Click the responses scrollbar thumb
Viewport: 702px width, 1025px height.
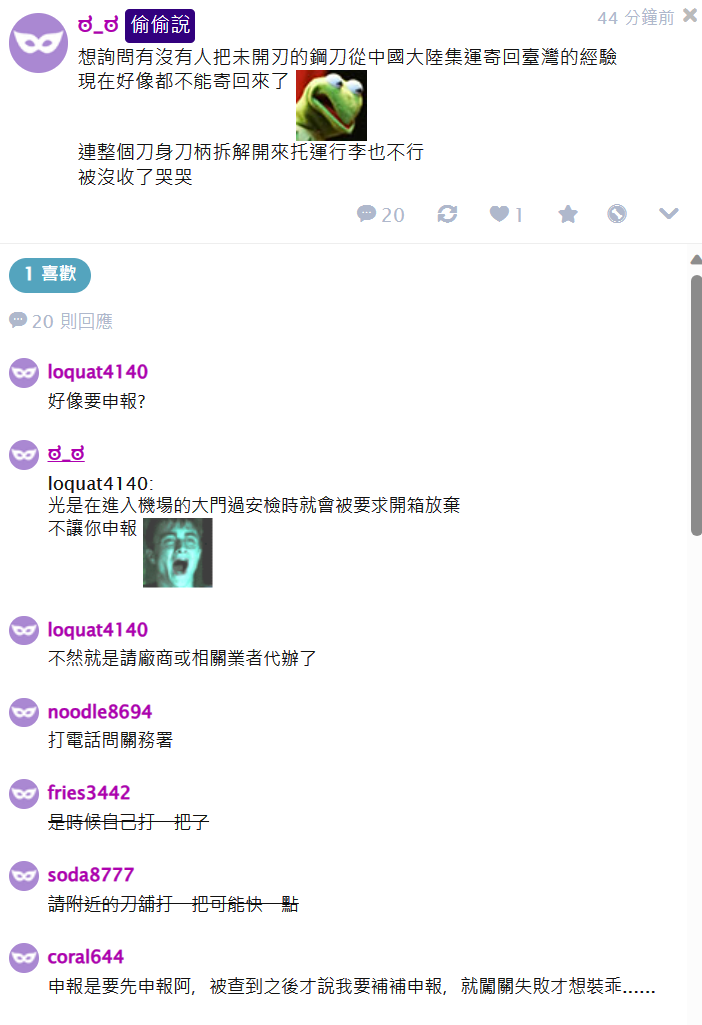(x=696, y=405)
